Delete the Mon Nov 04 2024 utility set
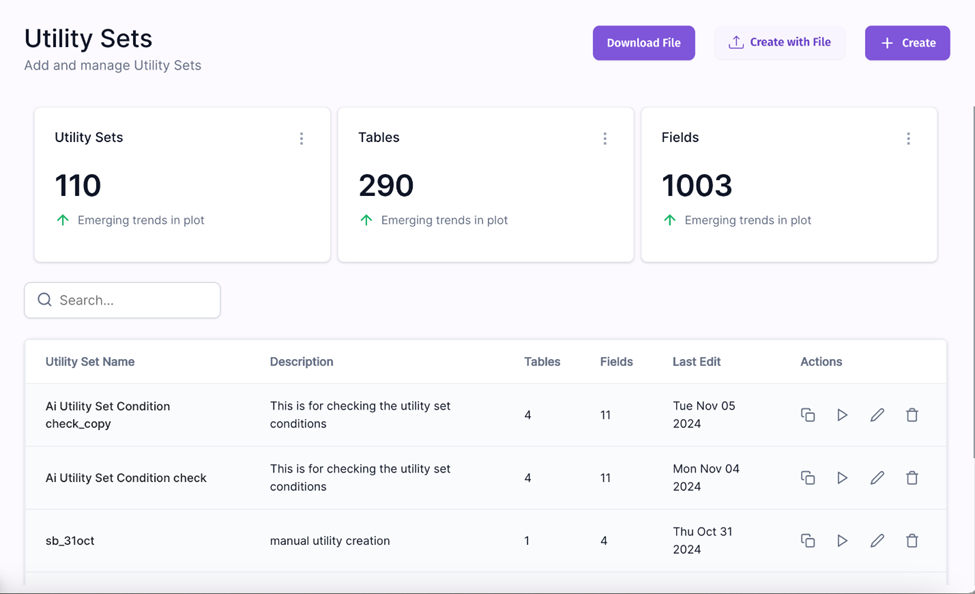The width and height of the screenshot is (975, 594). coord(912,478)
